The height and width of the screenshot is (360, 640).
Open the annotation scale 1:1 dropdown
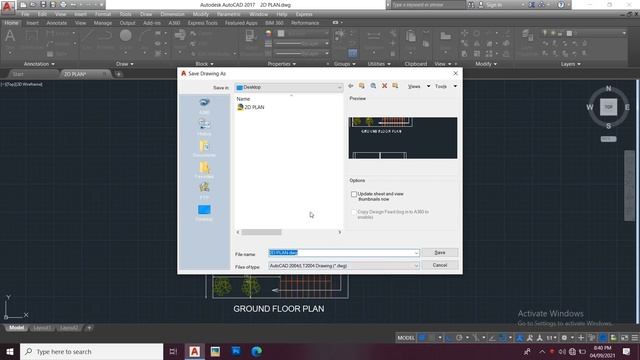551,338
